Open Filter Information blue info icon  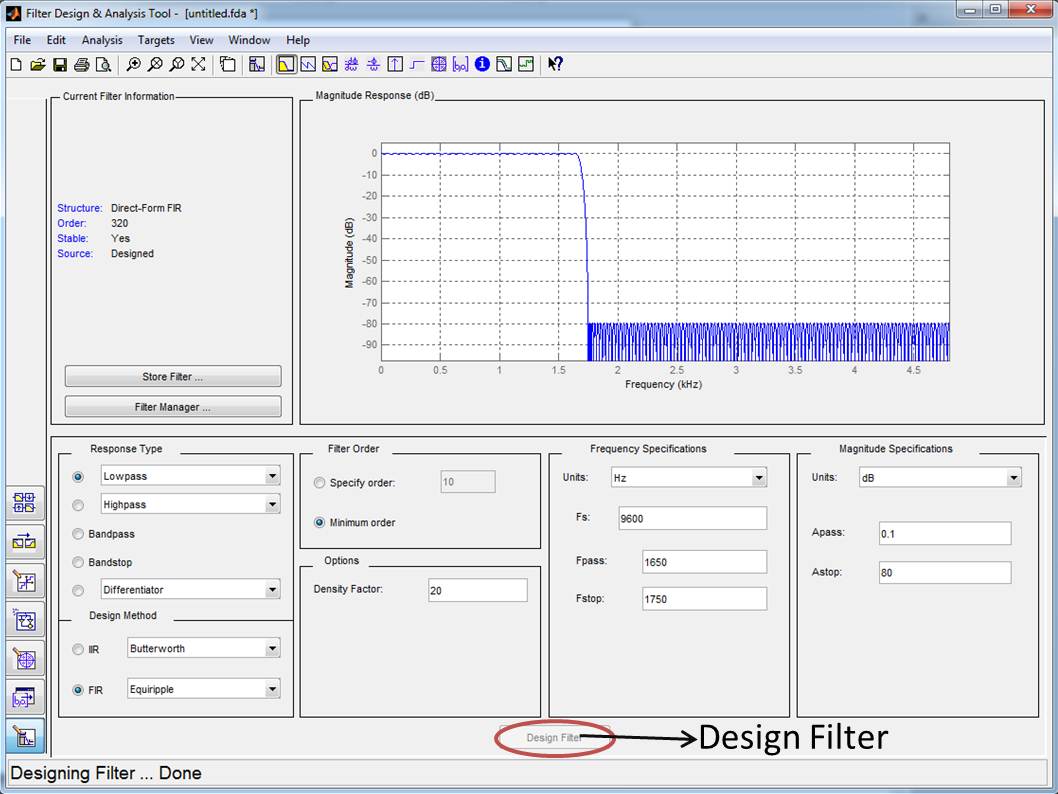click(x=482, y=64)
